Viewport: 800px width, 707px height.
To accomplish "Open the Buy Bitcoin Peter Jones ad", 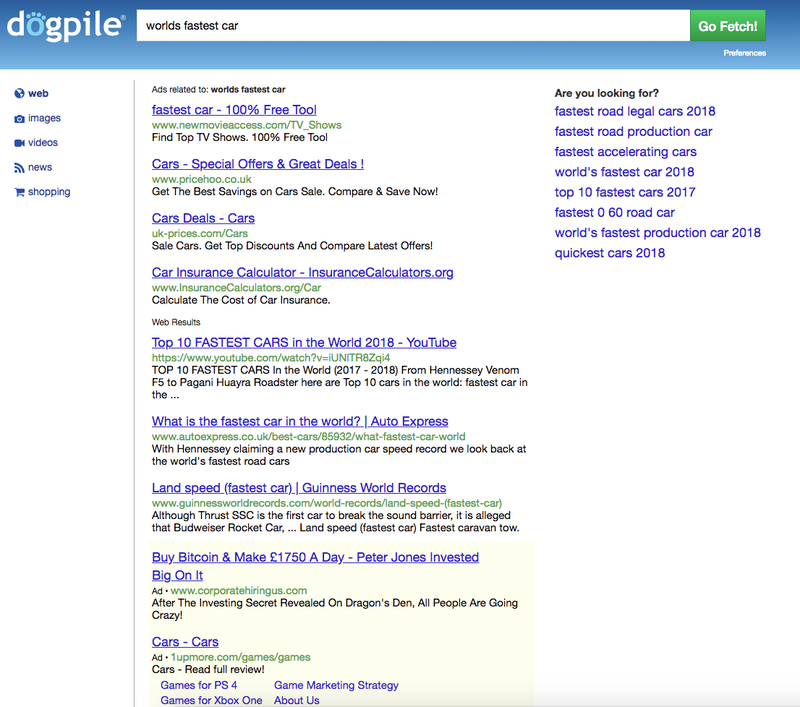I will tap(315, 566).
